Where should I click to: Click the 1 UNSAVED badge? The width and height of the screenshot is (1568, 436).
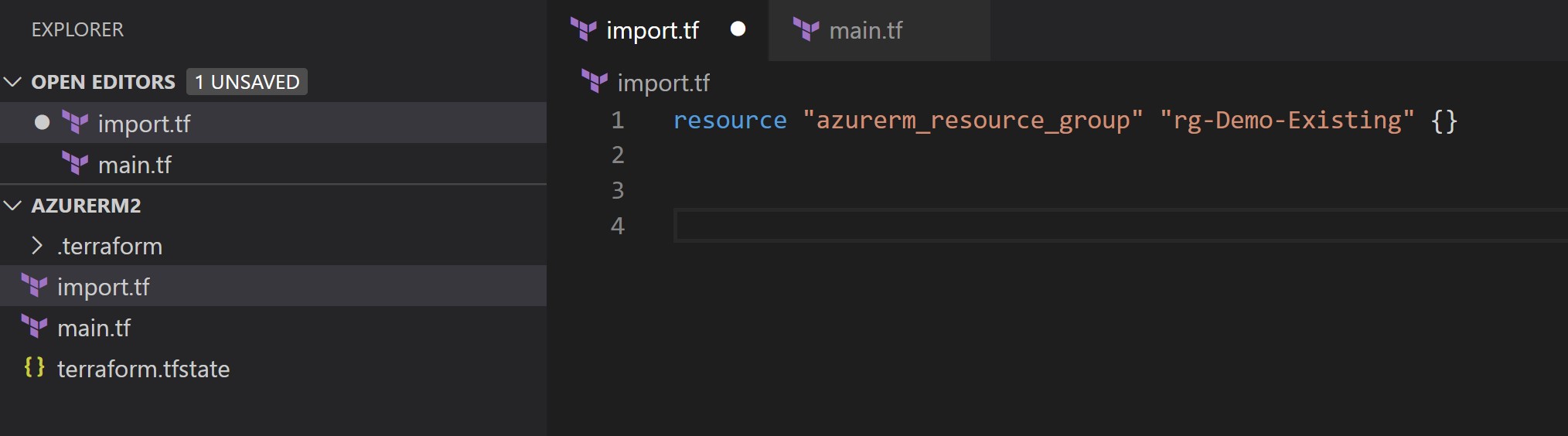247,82
